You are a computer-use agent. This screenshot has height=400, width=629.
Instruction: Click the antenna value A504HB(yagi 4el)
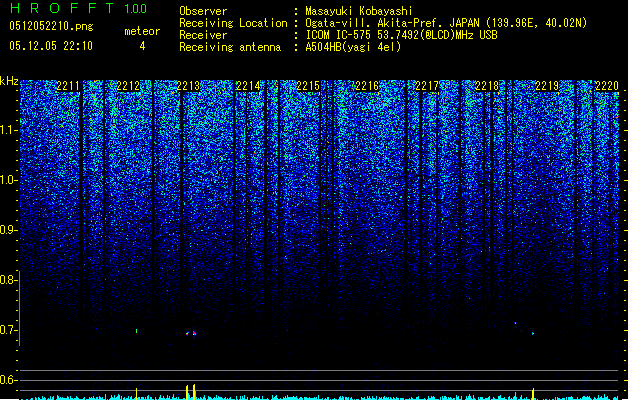click(x=353, y=47)
